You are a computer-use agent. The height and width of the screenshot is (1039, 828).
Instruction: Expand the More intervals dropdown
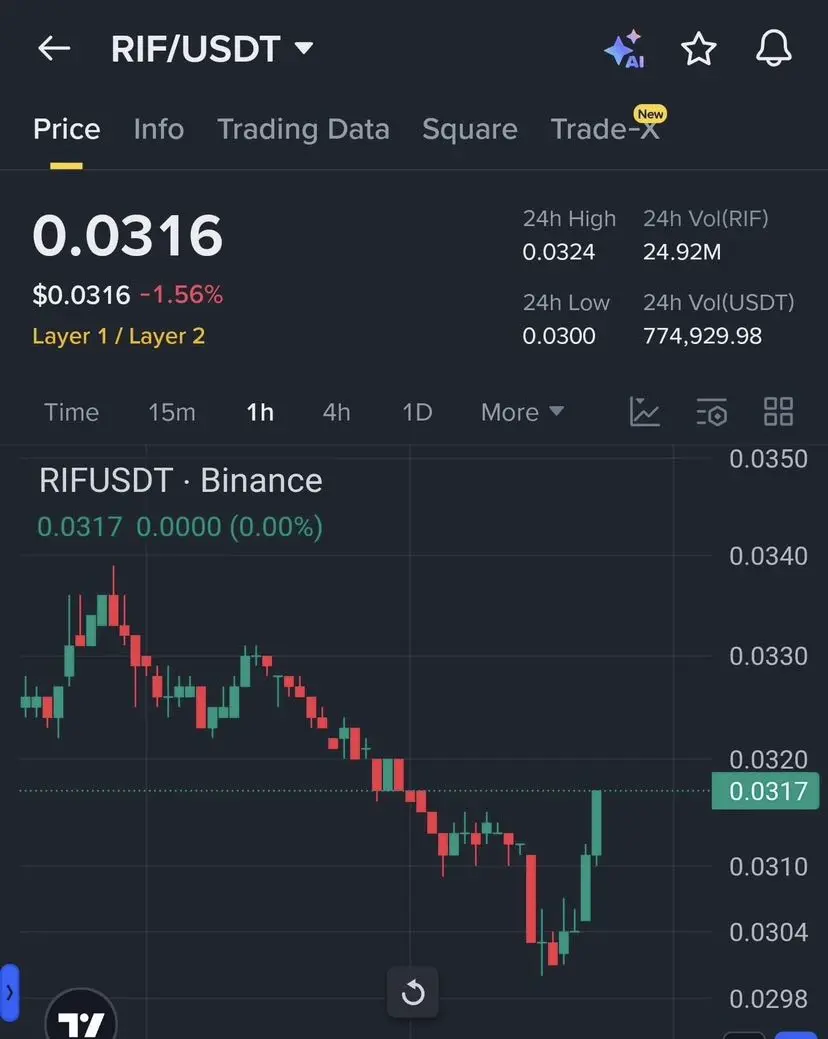523,412
